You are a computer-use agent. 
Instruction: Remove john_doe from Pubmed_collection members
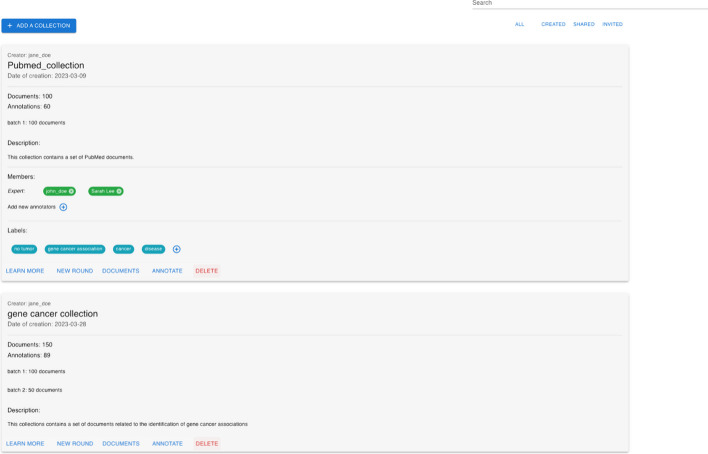click(x=71, y=190)
